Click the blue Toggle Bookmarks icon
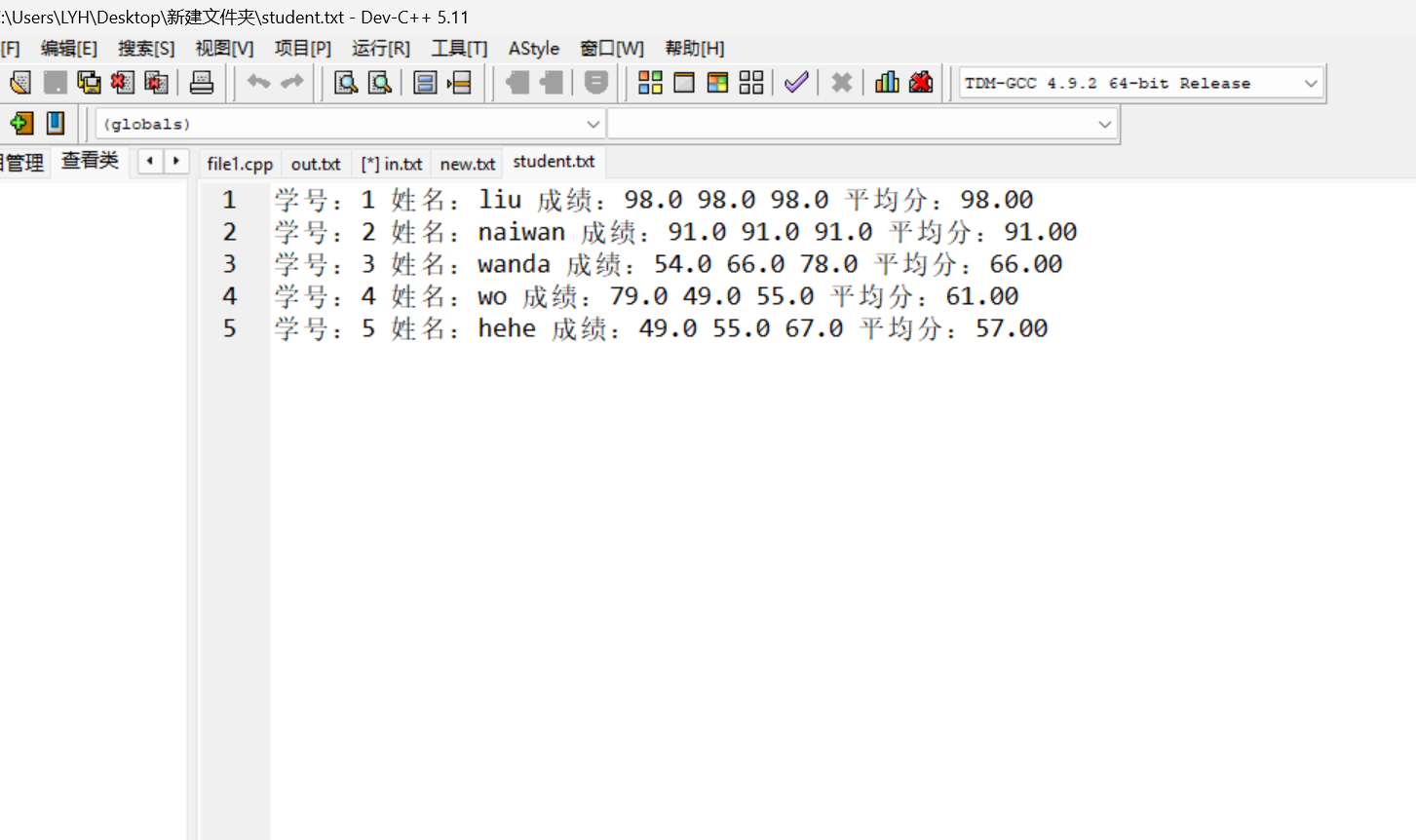The height and width of the screenshot is (840, 1416). pyautogui.click(x=56, y=123)
